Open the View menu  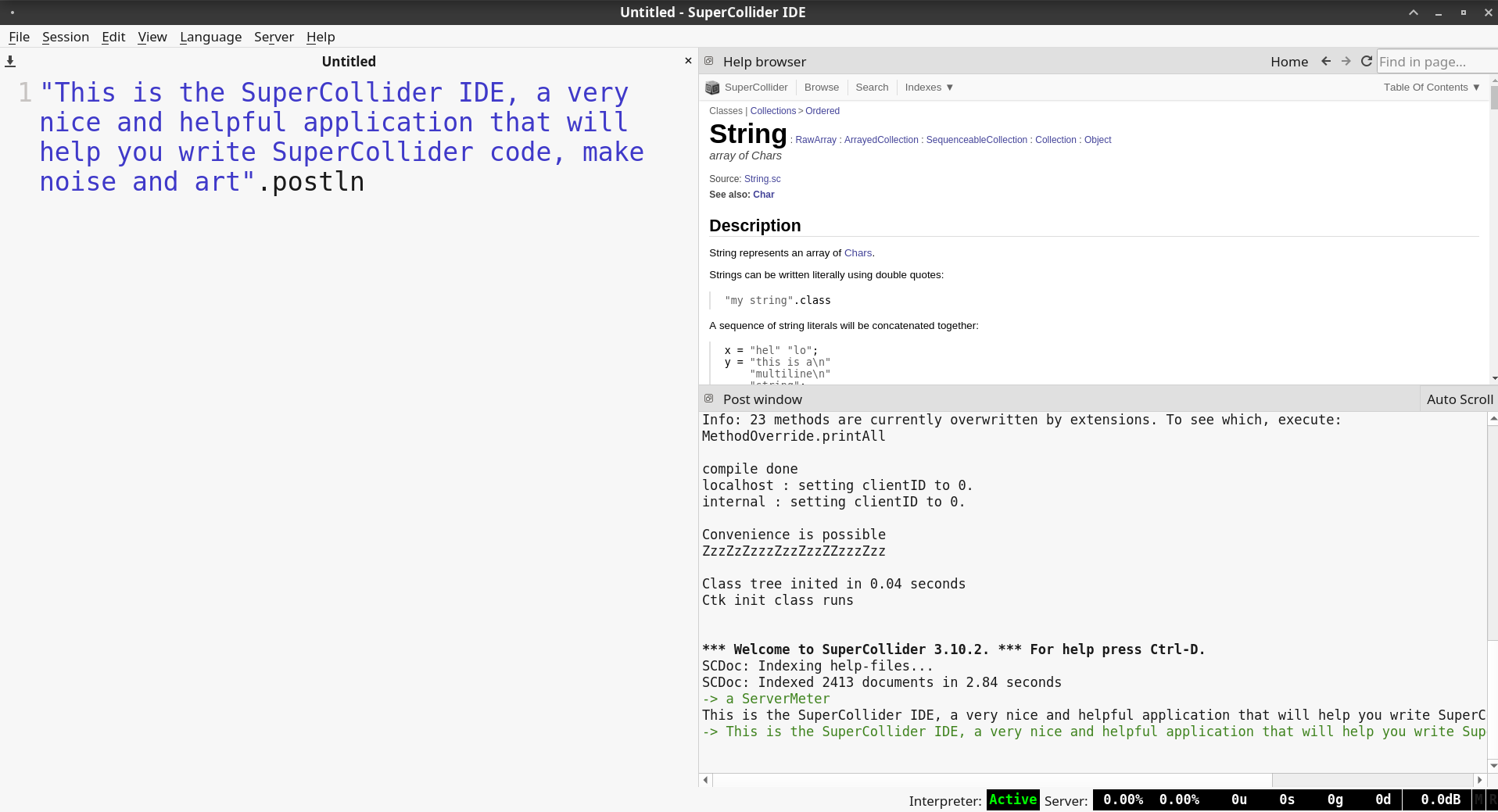click(152, 37)
